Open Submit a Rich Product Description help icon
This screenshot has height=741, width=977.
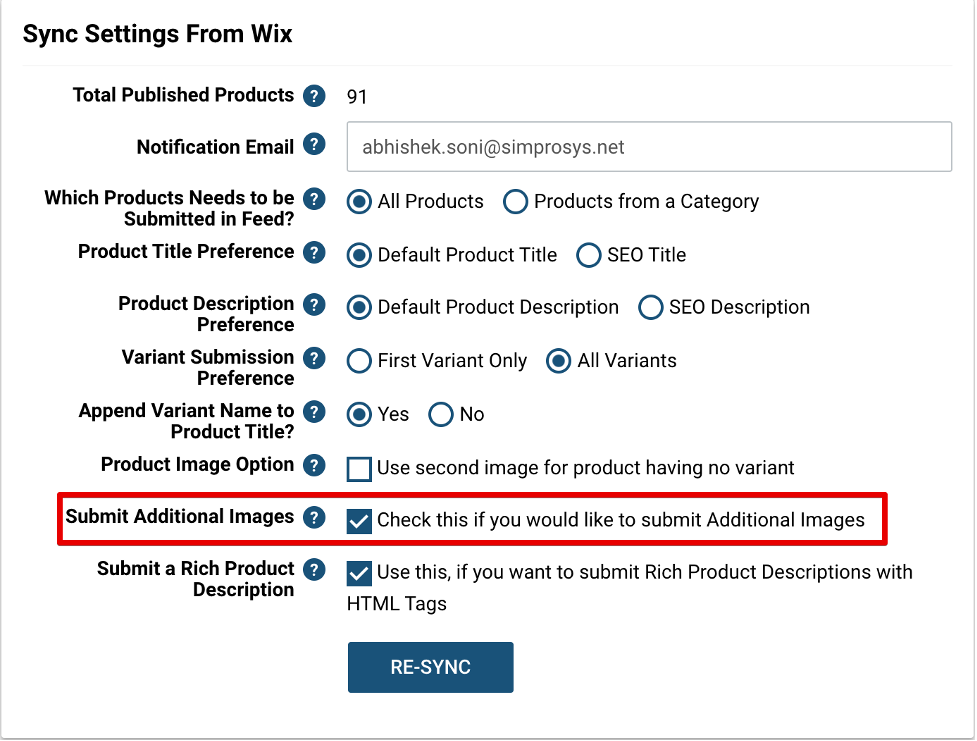click(314, 570)
